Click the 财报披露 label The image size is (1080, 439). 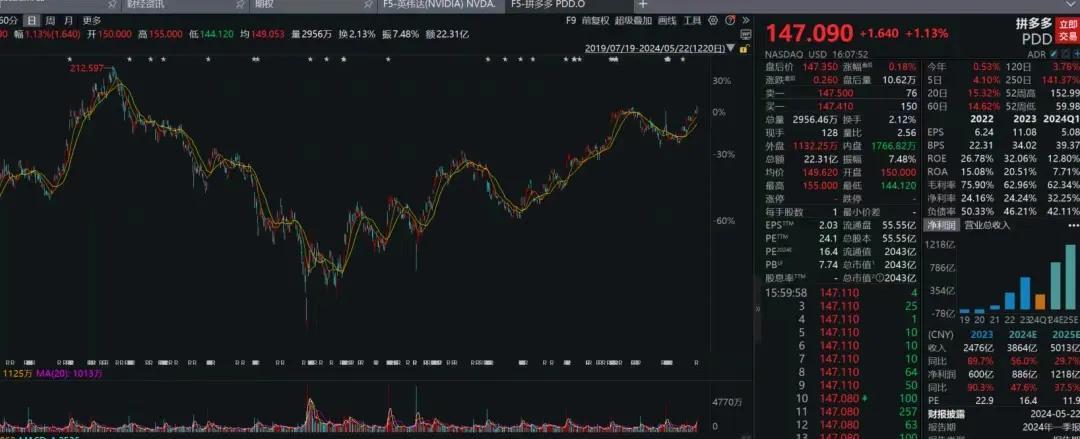point(946,413)
